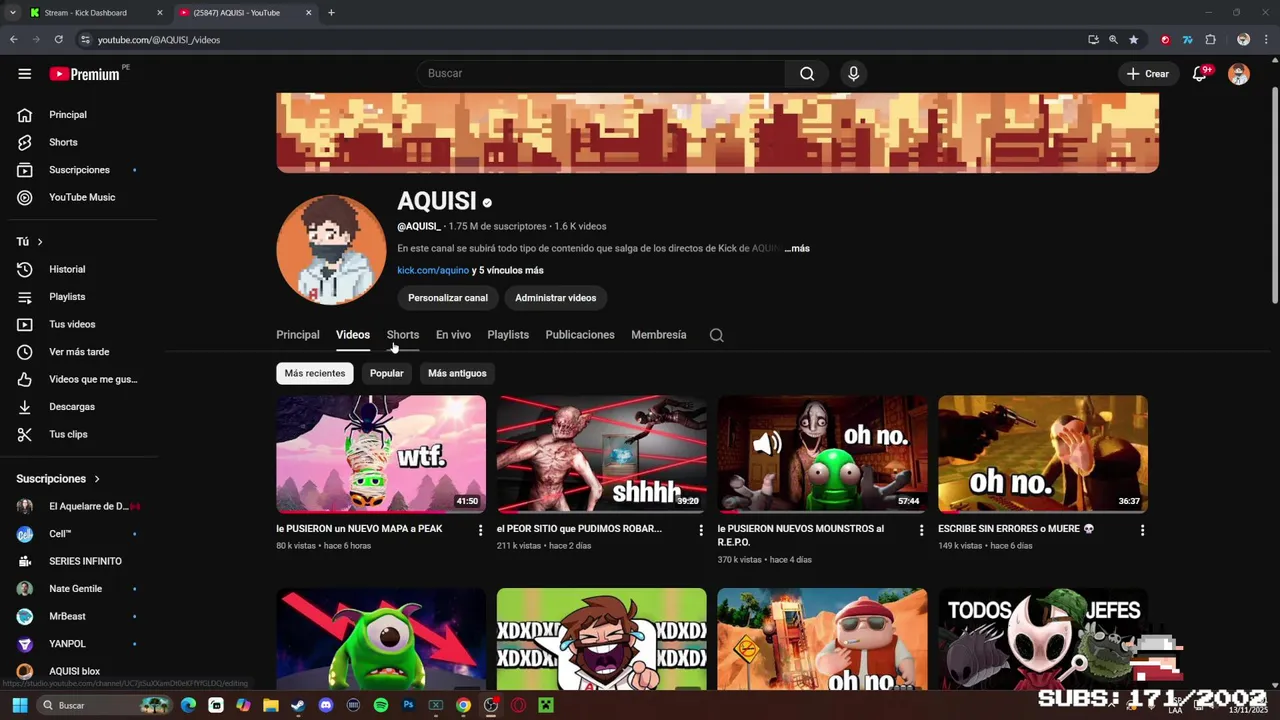This screenshot has width=1280, height=720.
Task: Open the tab search dropdown arrow
Action: (13, 13)
